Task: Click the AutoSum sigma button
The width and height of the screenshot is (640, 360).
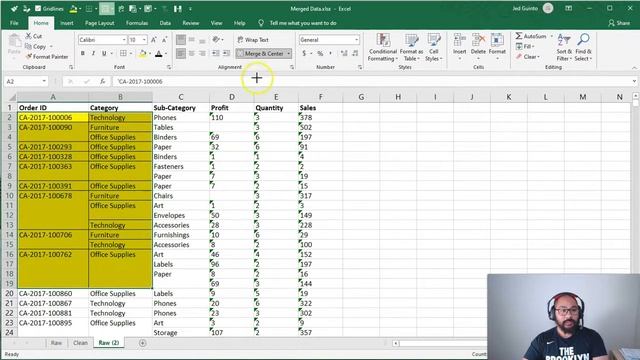Action: [530, 36]
